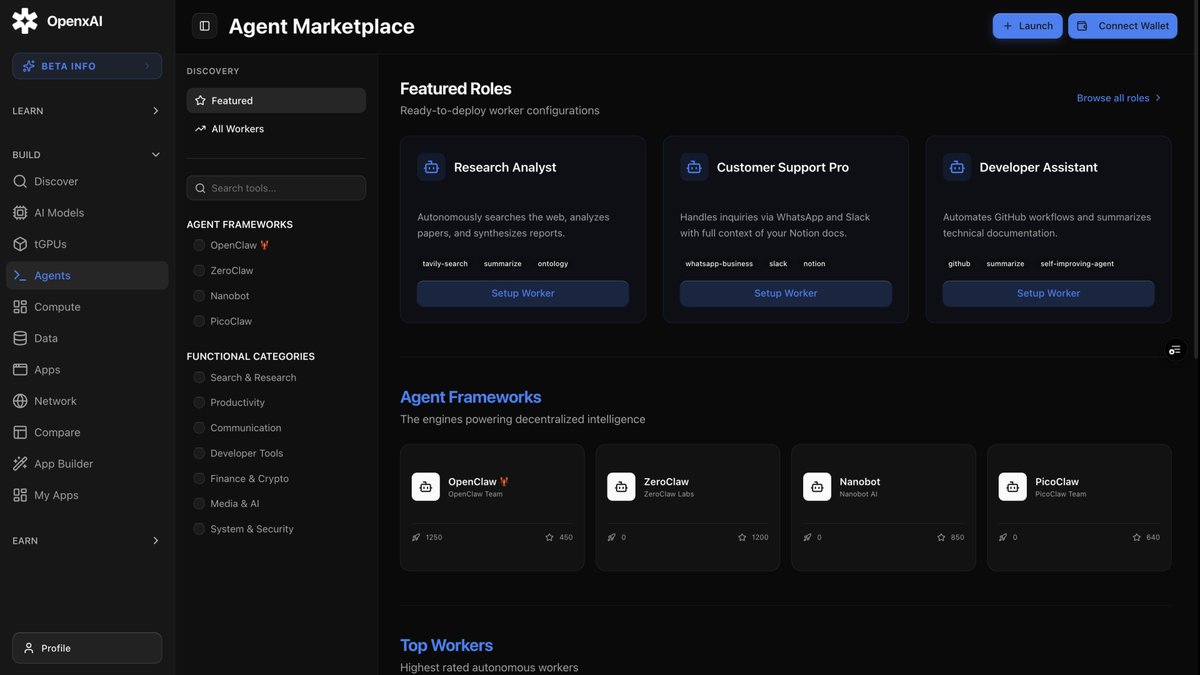Click the Apps window icon
The width and height of the screenshot is (1200, 675).
point(20,370)
